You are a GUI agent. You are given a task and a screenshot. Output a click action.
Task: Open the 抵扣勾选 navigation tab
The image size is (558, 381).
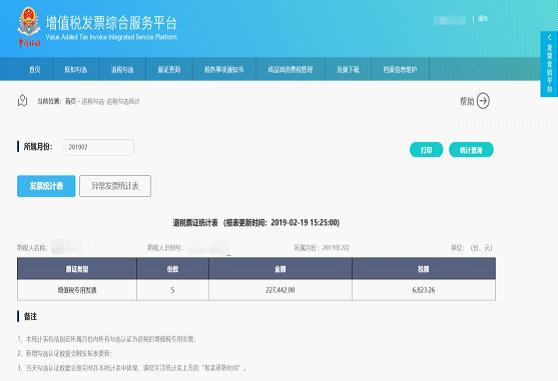(x=76, y=69)
